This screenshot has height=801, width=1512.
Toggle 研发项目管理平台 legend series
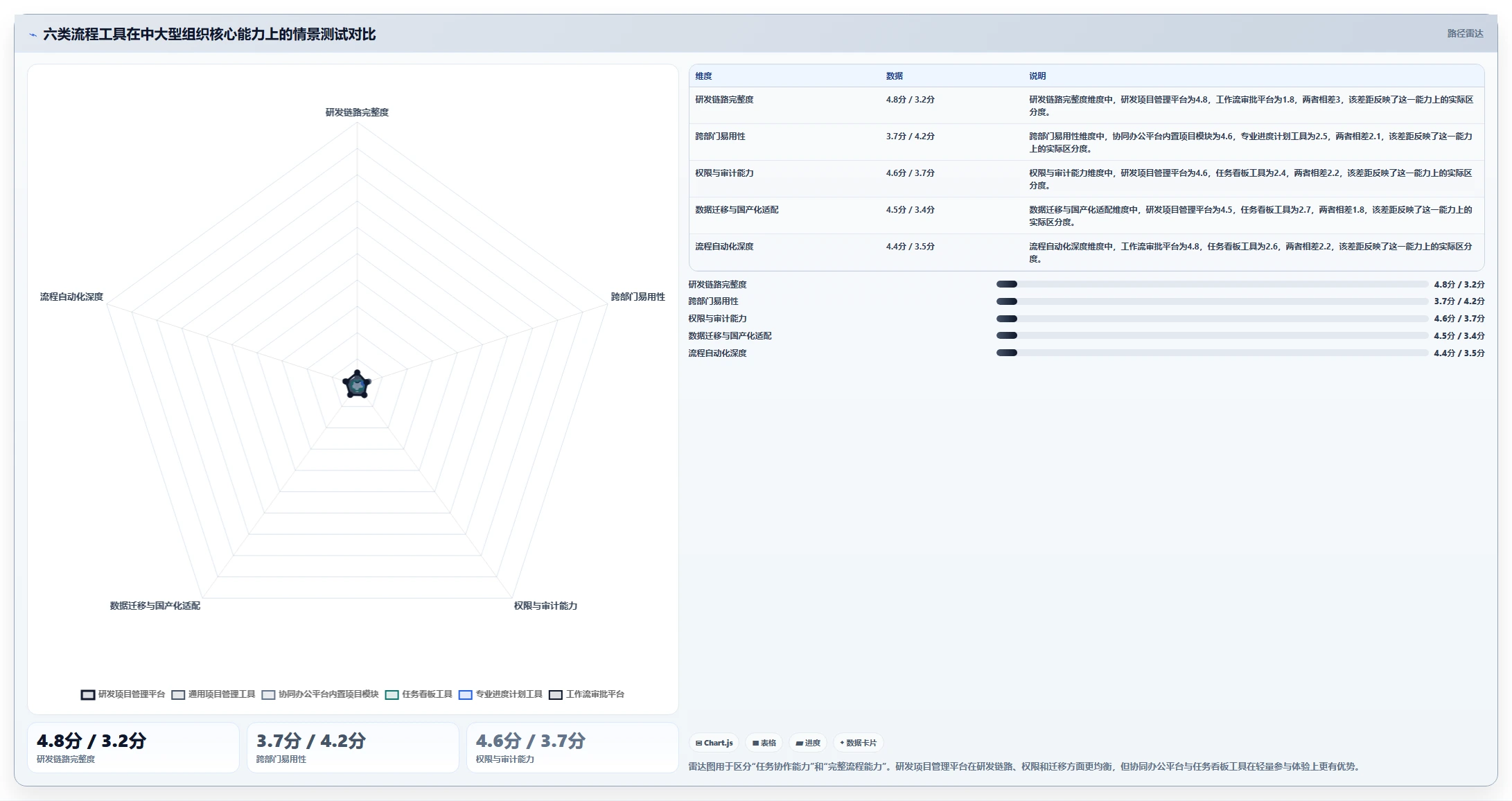[x=123, y=694]
